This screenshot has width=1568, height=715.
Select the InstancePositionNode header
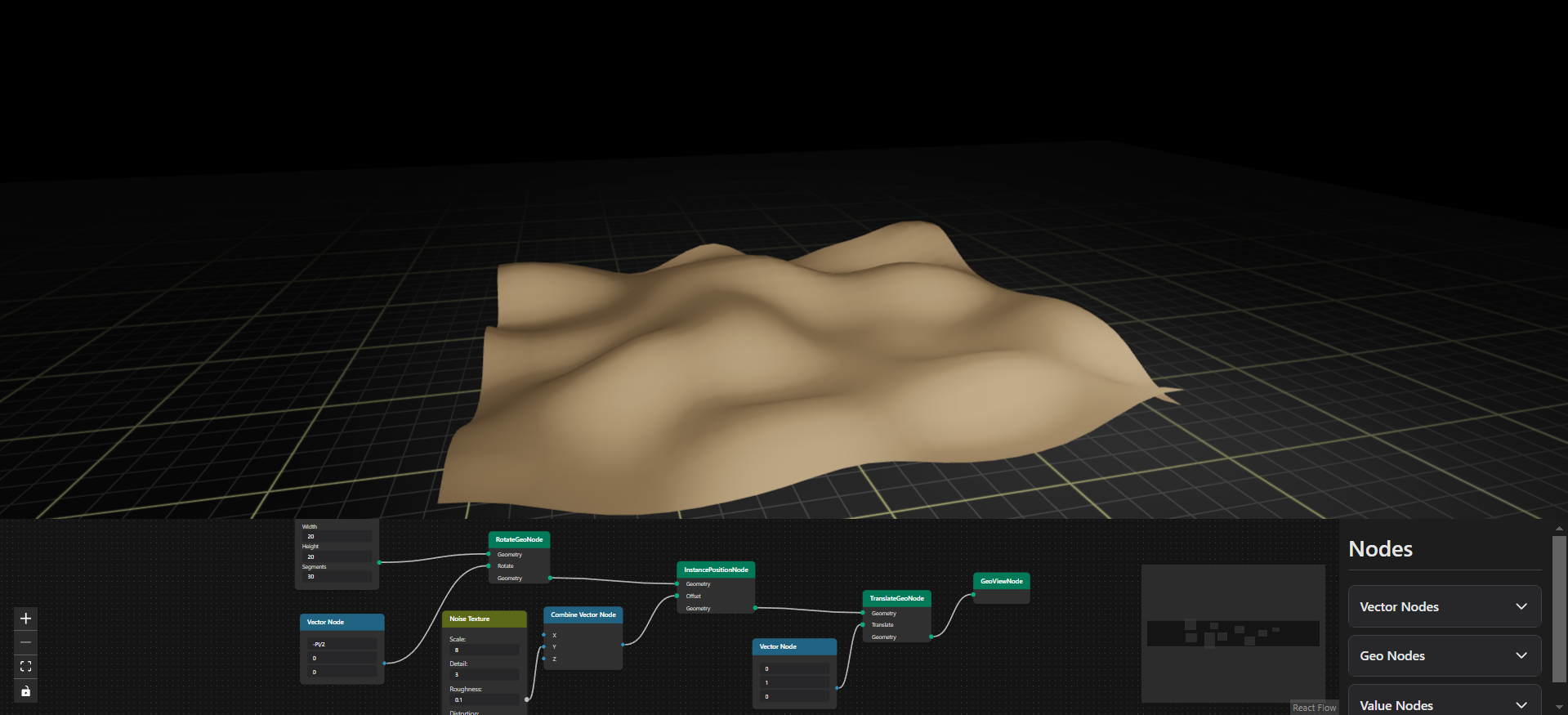pos(716,570)
